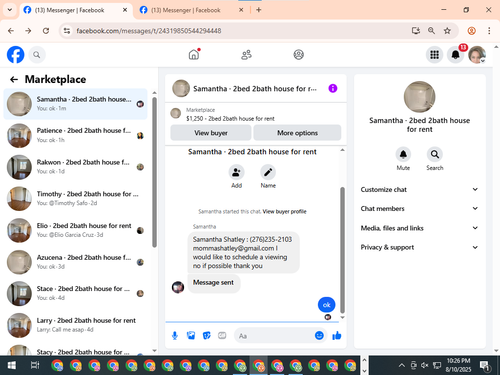This screenshot has width=500, height=375.
Task: Click the Message sent bubble
Action: [x=214, y=283]
